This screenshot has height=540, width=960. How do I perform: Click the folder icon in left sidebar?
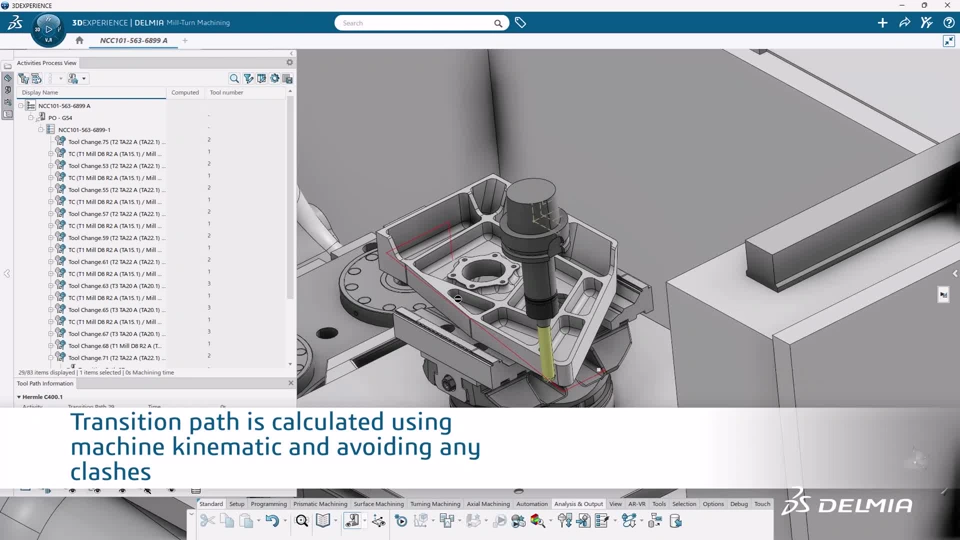(x=7, y=66)
